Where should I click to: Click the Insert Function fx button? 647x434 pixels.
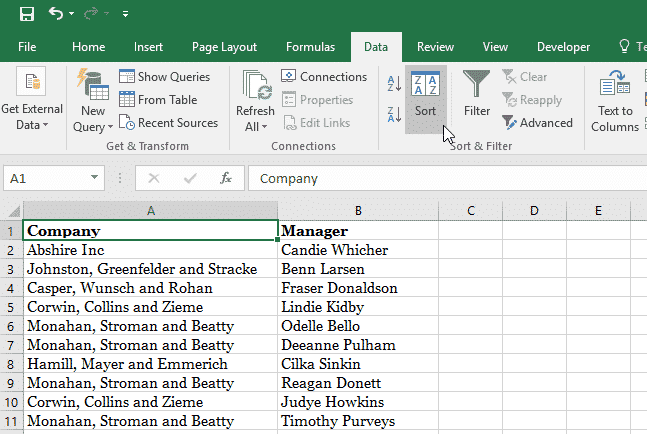click(x=226, y=178)
